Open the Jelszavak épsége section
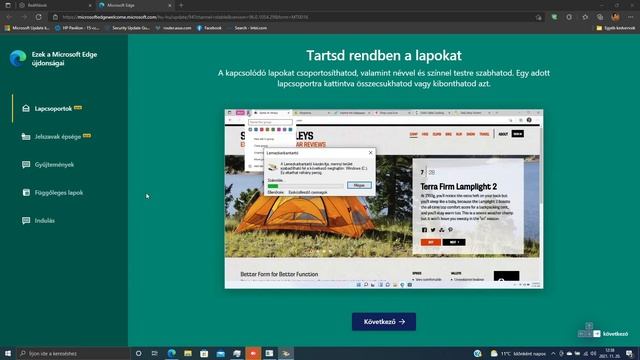640x360 pixels. coord(57,137)
